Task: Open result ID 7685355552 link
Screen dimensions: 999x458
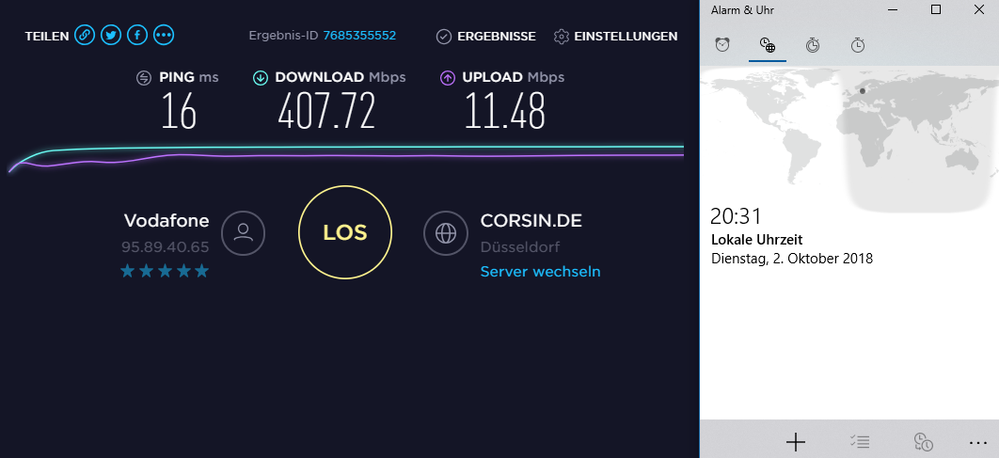Action: 359,36
